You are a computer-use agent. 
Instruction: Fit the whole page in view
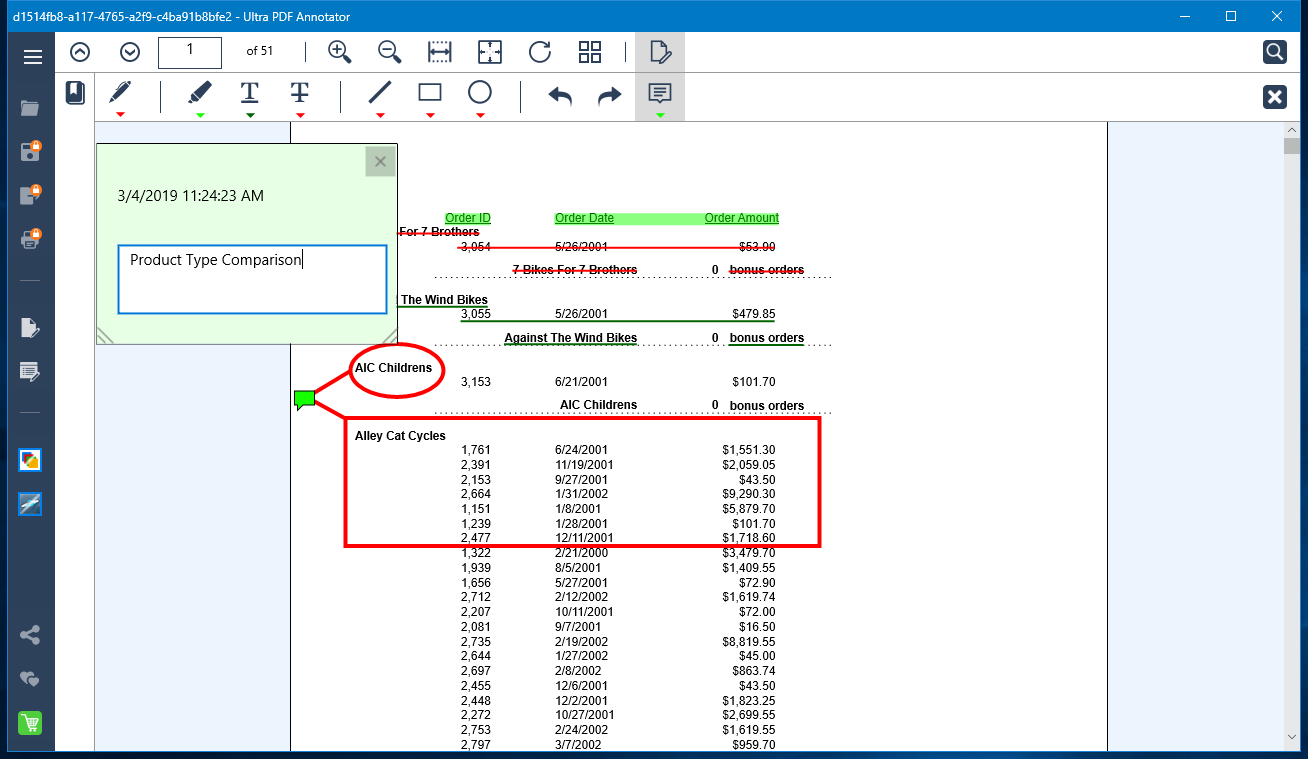pos(490,52)
